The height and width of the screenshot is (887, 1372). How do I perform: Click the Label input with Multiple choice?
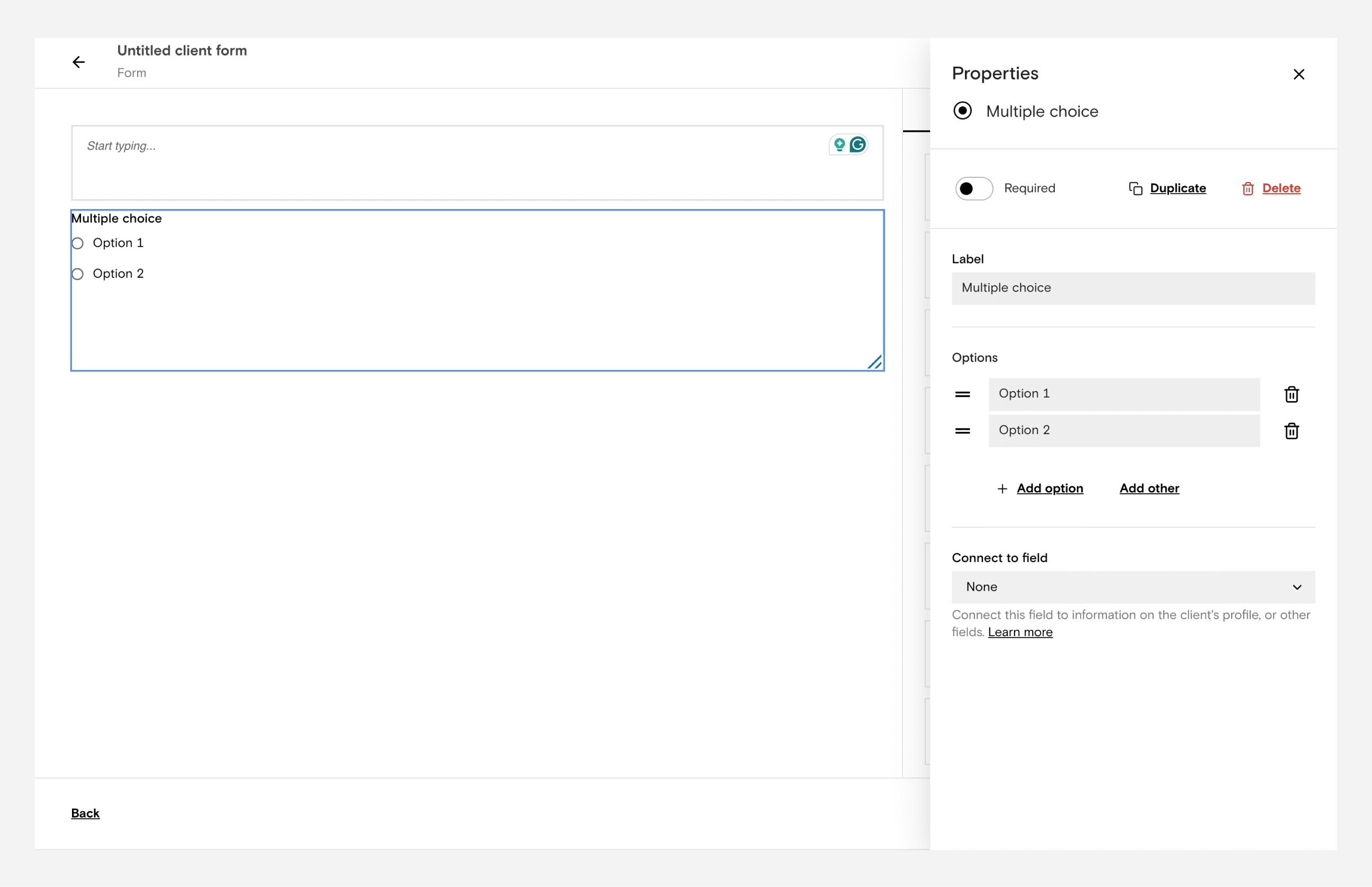coord(1132,288)
